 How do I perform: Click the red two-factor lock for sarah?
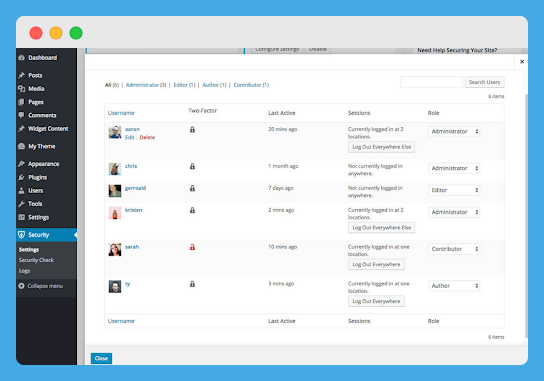pyautogui.click(x=192, y=247)
